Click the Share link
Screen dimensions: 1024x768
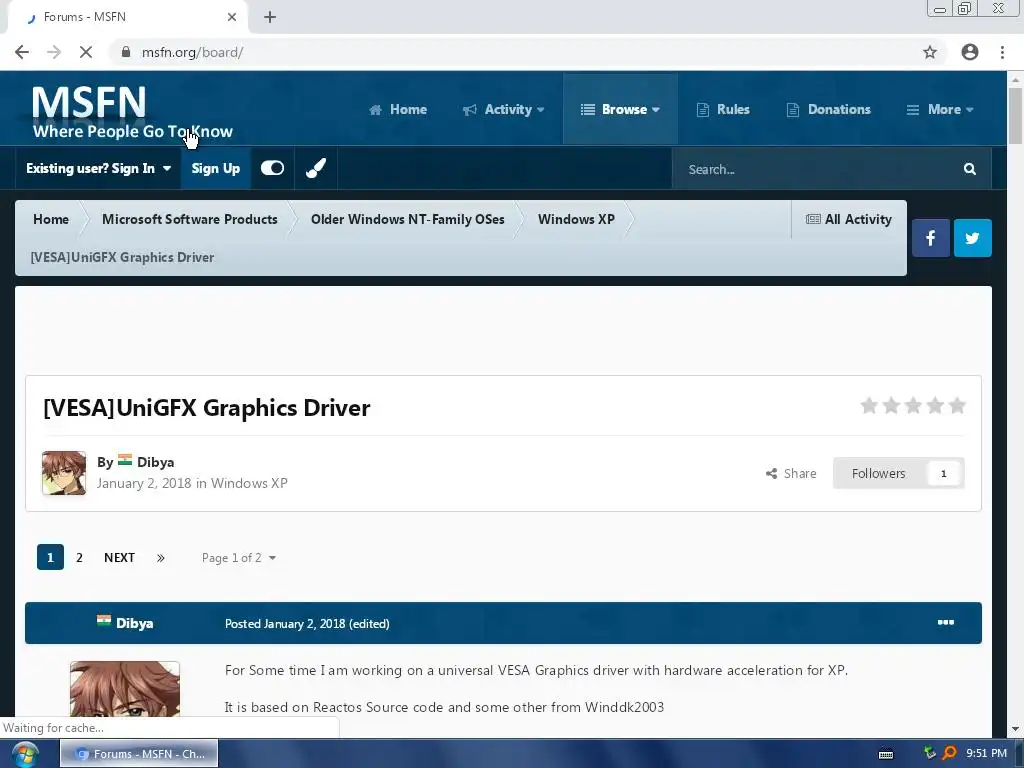(x=791, y=473)
